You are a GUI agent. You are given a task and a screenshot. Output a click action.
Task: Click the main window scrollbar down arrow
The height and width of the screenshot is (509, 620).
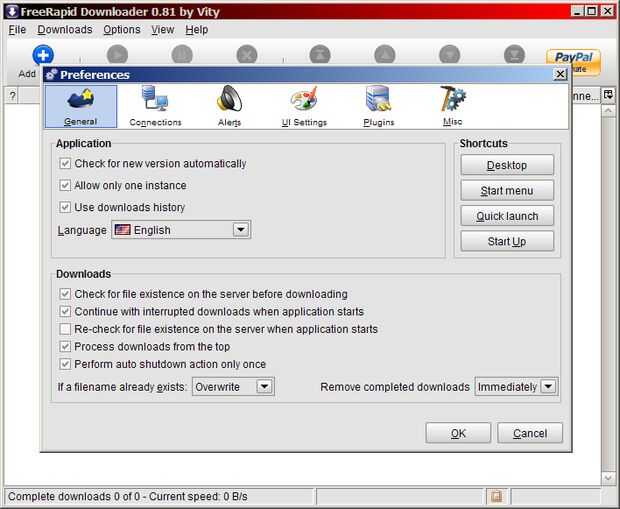pos(608,478)
